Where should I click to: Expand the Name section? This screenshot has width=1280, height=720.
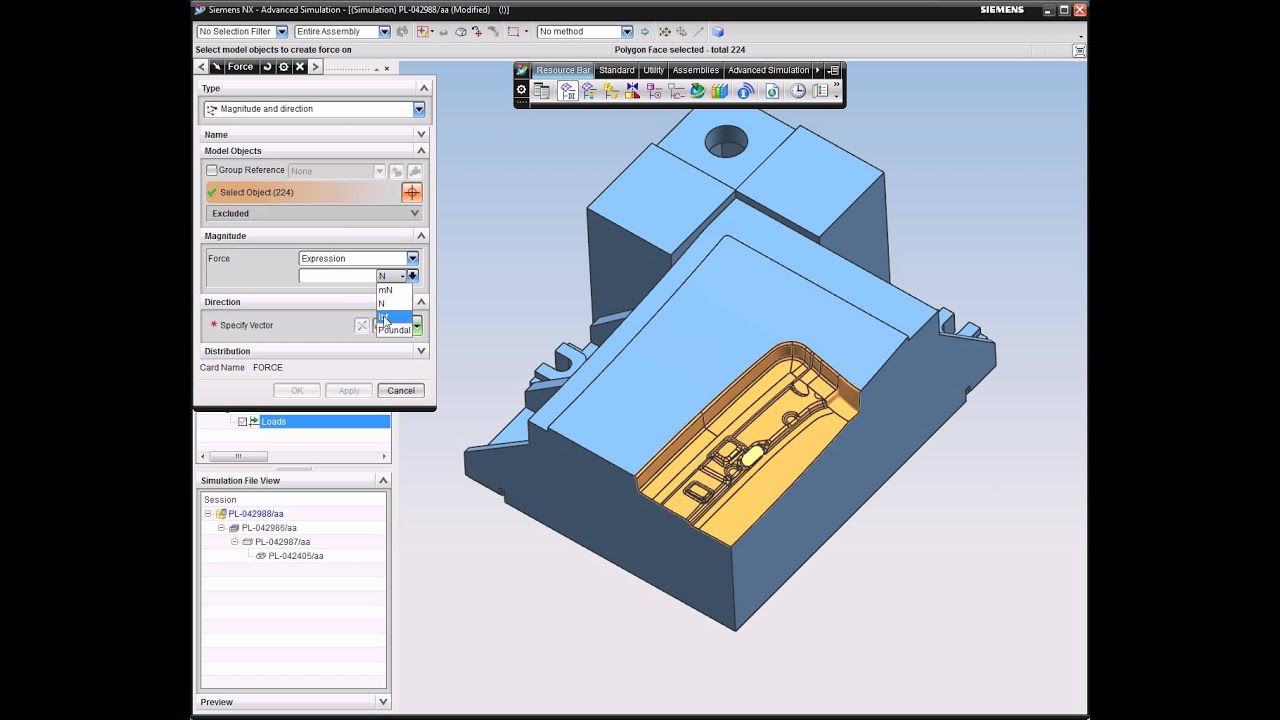pos(421,134)
